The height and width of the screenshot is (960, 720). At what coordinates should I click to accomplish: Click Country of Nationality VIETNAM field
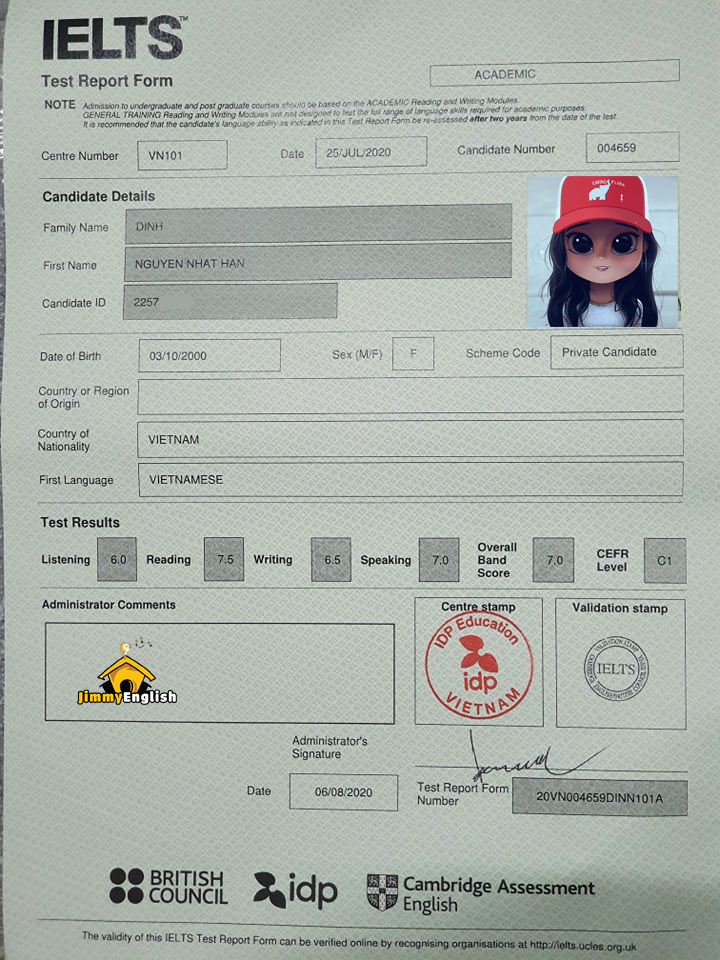pyautogui.click(x=410, y=438)
